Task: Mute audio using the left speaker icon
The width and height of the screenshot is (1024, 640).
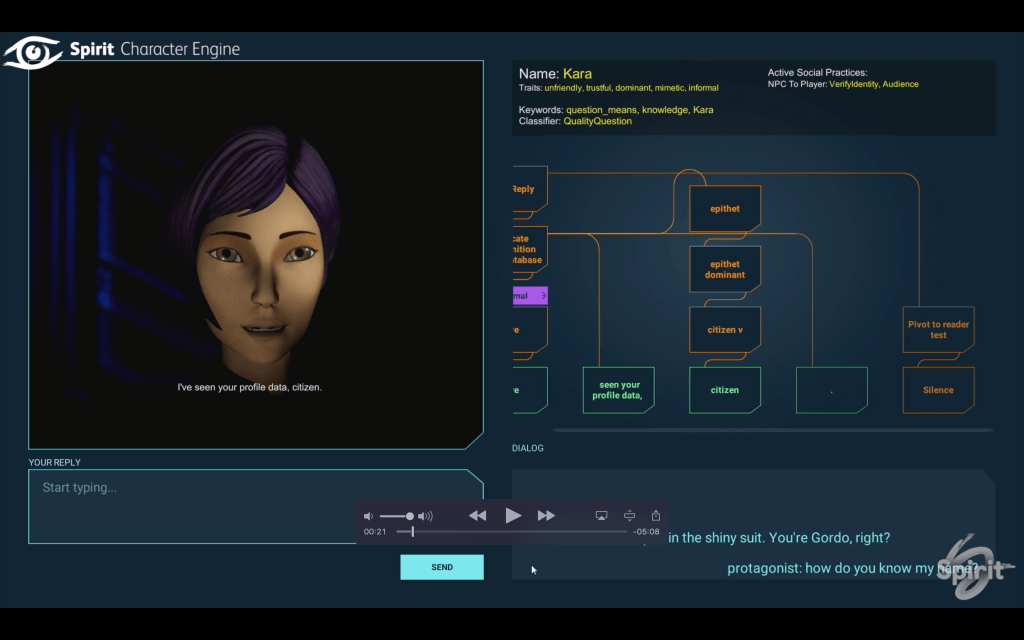Action: tap(369, 515)
